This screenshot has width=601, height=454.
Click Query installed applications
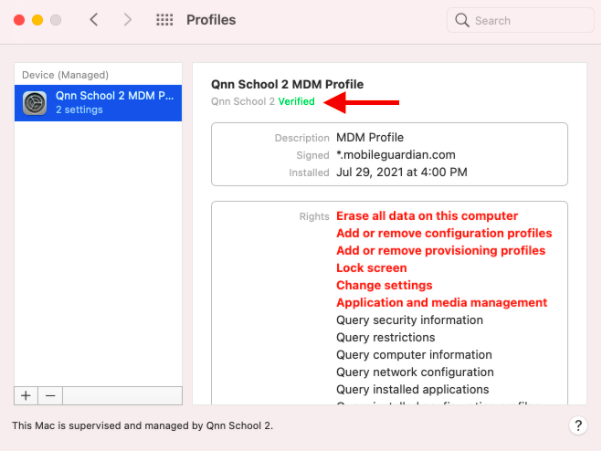click(x=412, y=389)
